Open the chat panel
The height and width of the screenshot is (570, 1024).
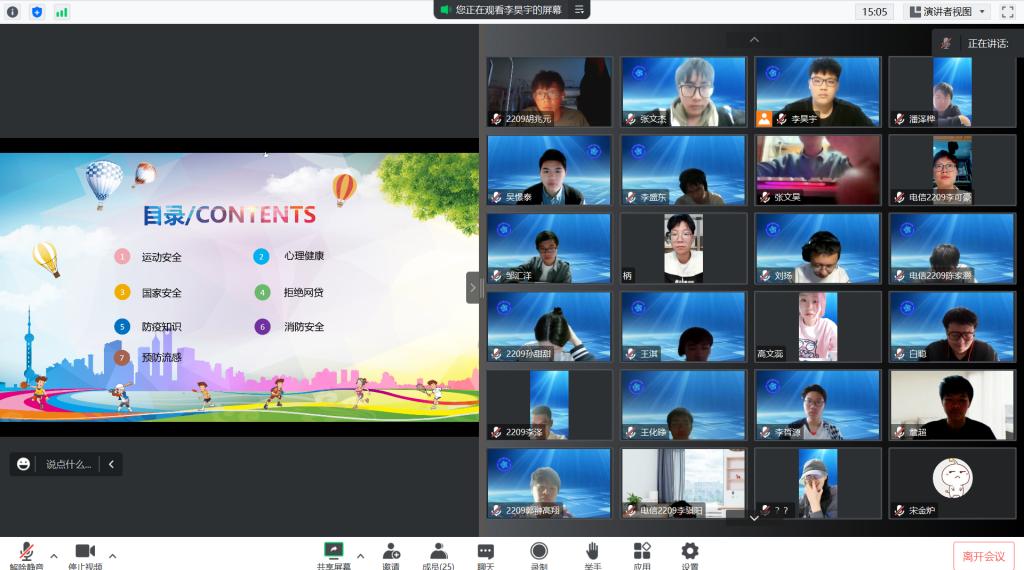tap(485, 553)
